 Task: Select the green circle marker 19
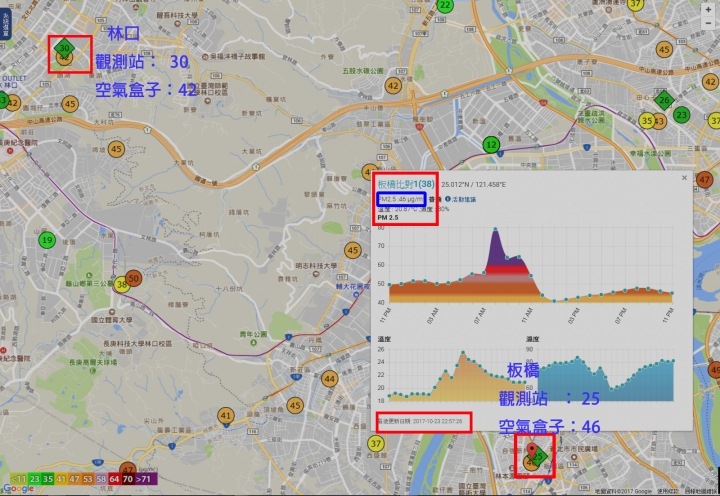(x=47, y=240)
